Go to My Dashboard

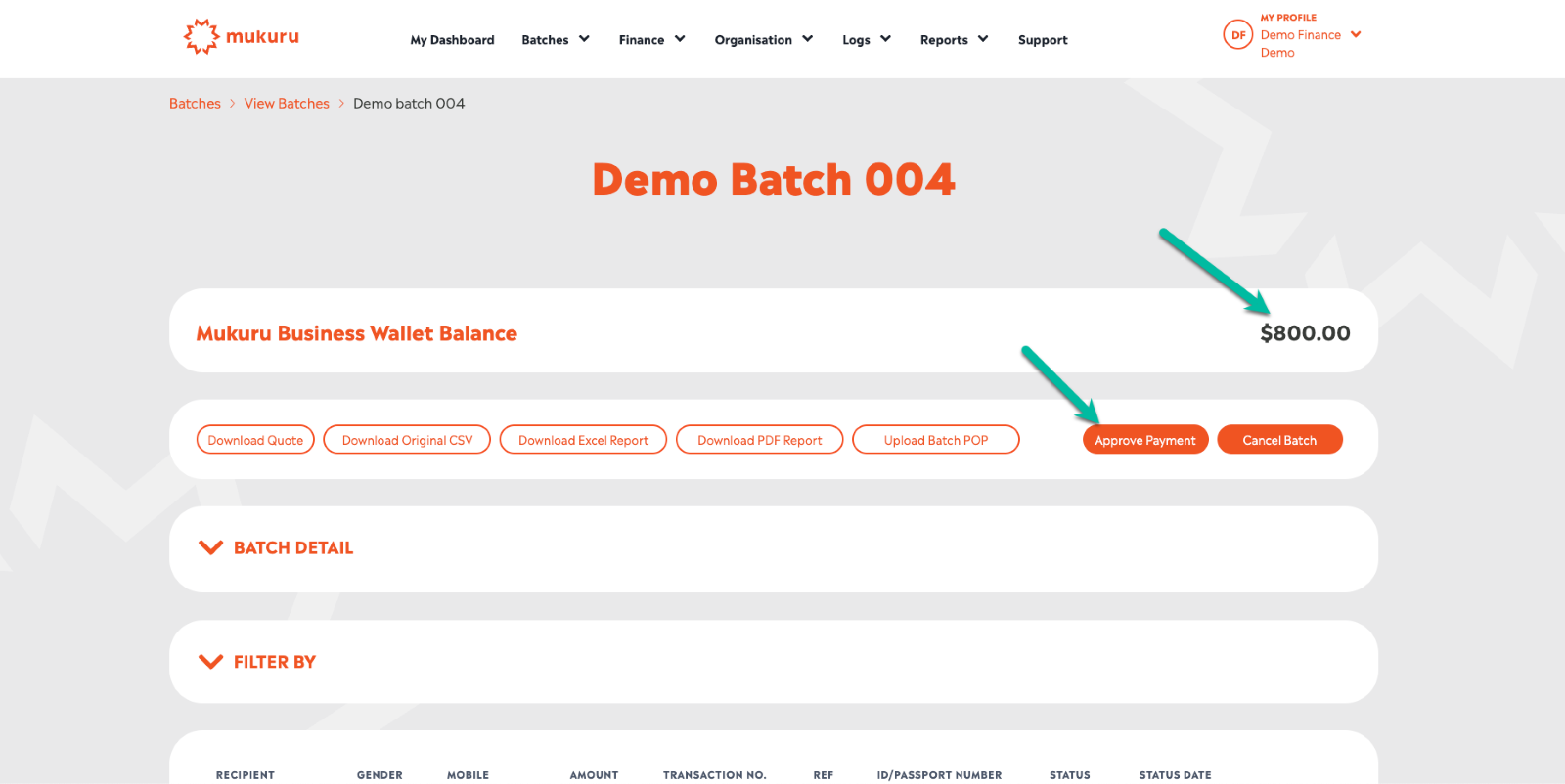click(452, 40)
